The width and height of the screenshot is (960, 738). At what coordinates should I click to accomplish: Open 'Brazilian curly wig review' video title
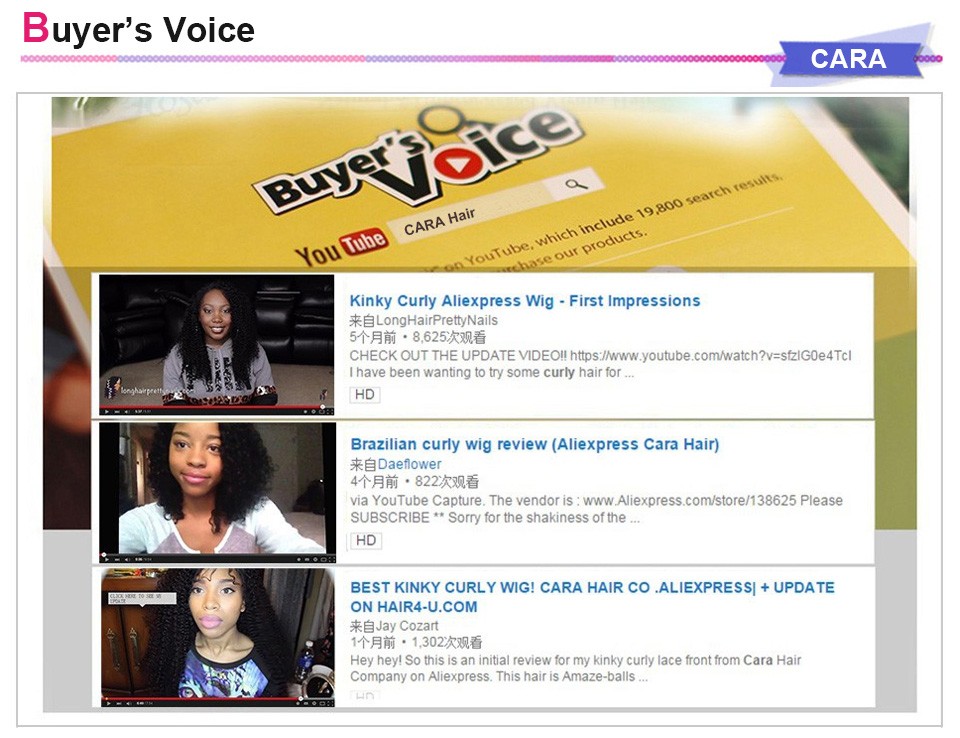click(x=534, y=445)
